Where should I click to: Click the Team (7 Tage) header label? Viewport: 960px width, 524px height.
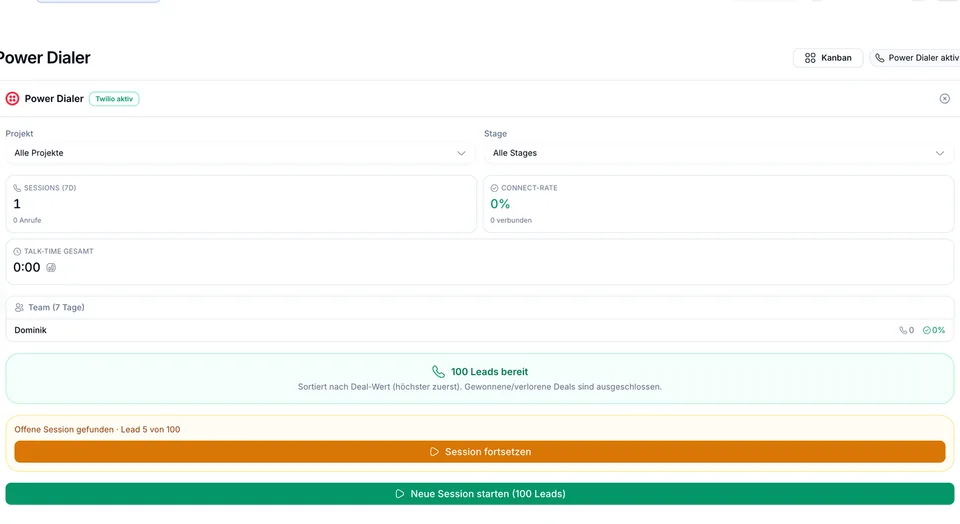pyautogui.click(x=56, y=307)
